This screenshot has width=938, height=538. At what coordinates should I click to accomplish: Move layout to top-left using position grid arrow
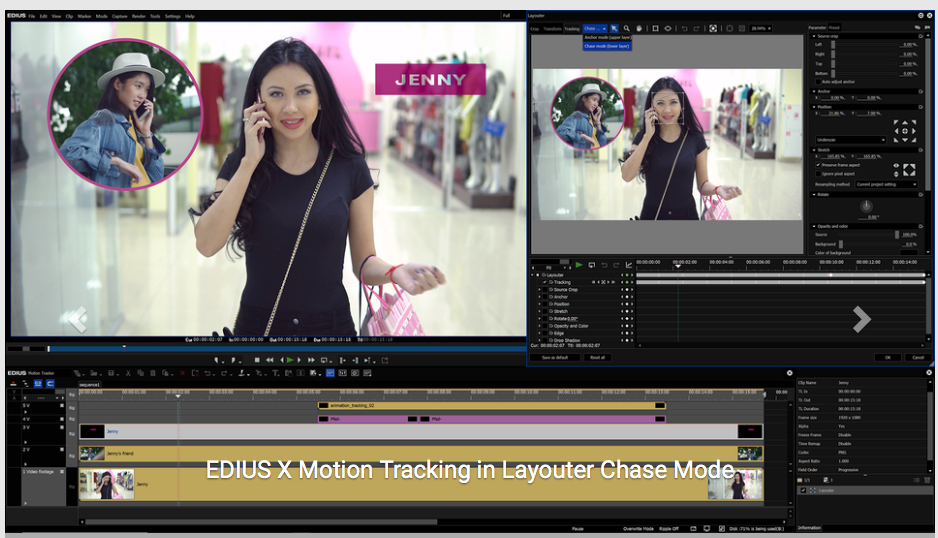click(x=896, y=122)
